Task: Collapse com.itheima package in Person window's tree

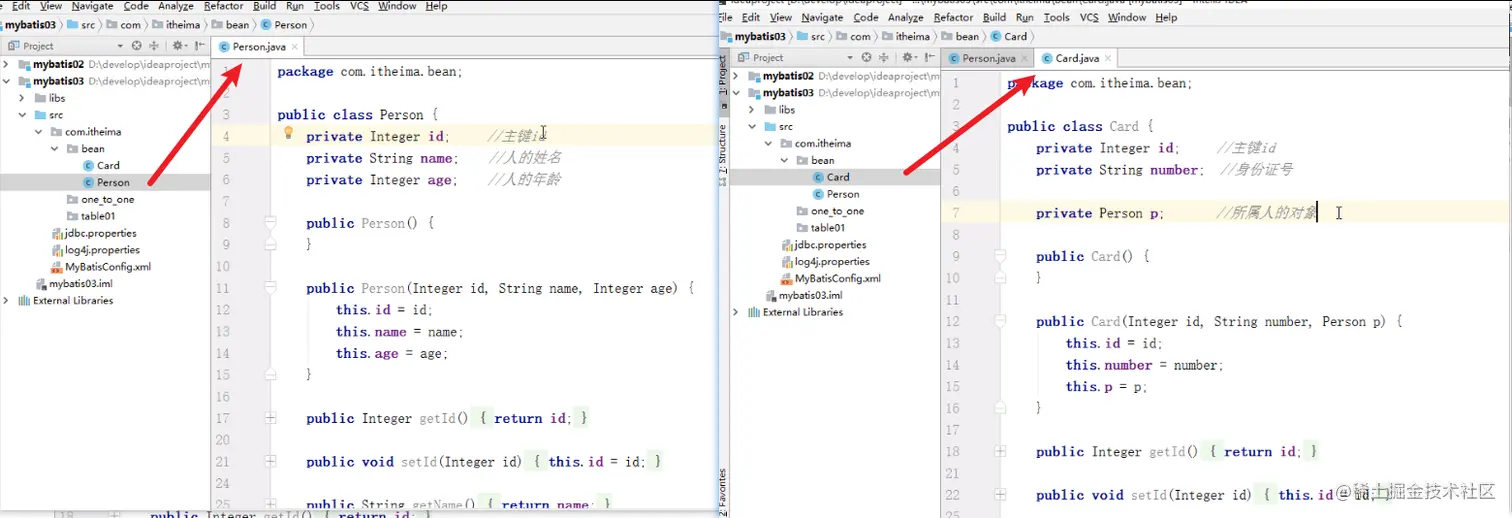Action: 41,132
